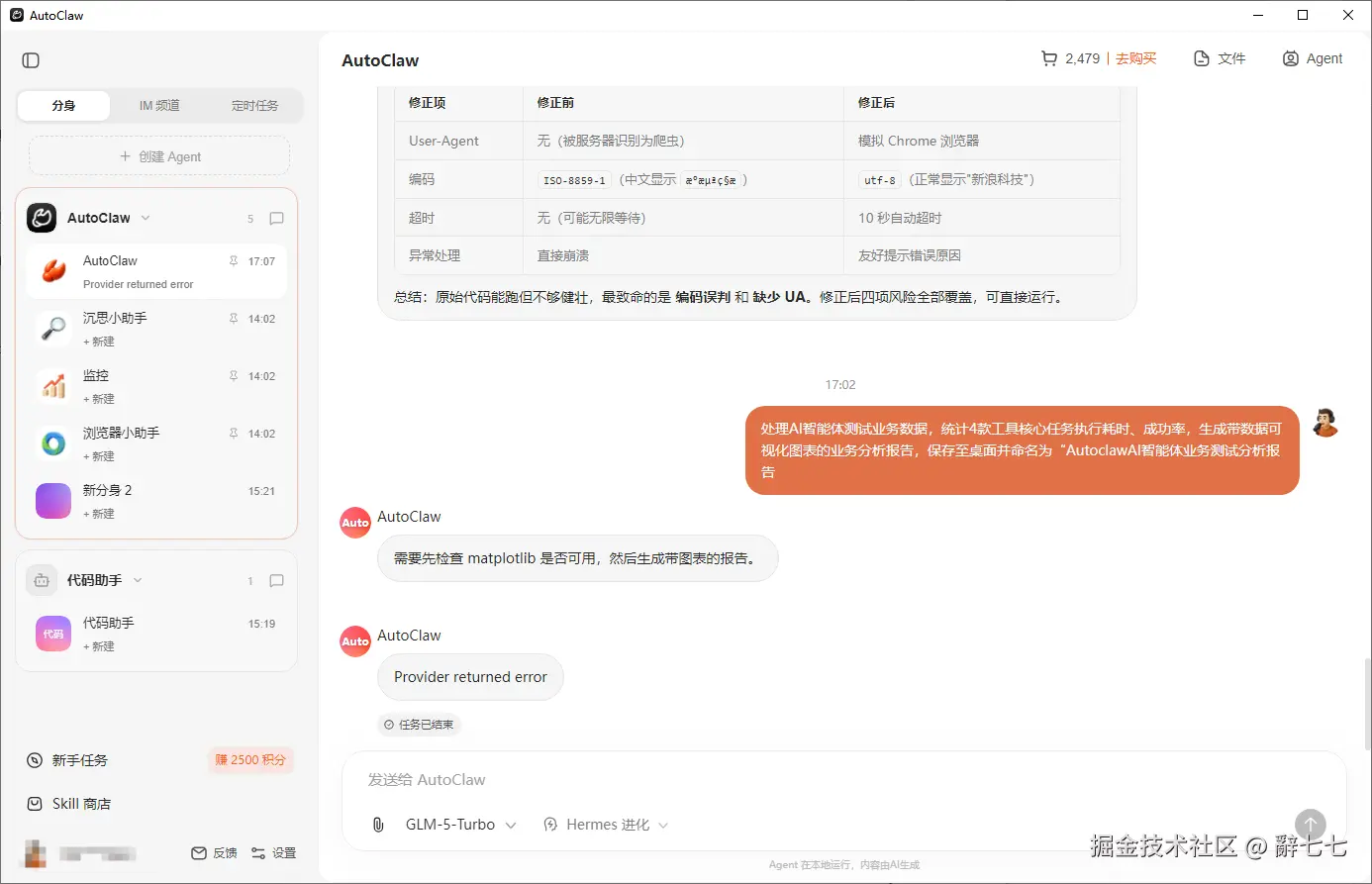Expand the 代码助手 group chevron
The width and height of the screenshot is (1372, 884).
[x=138, y=580]
